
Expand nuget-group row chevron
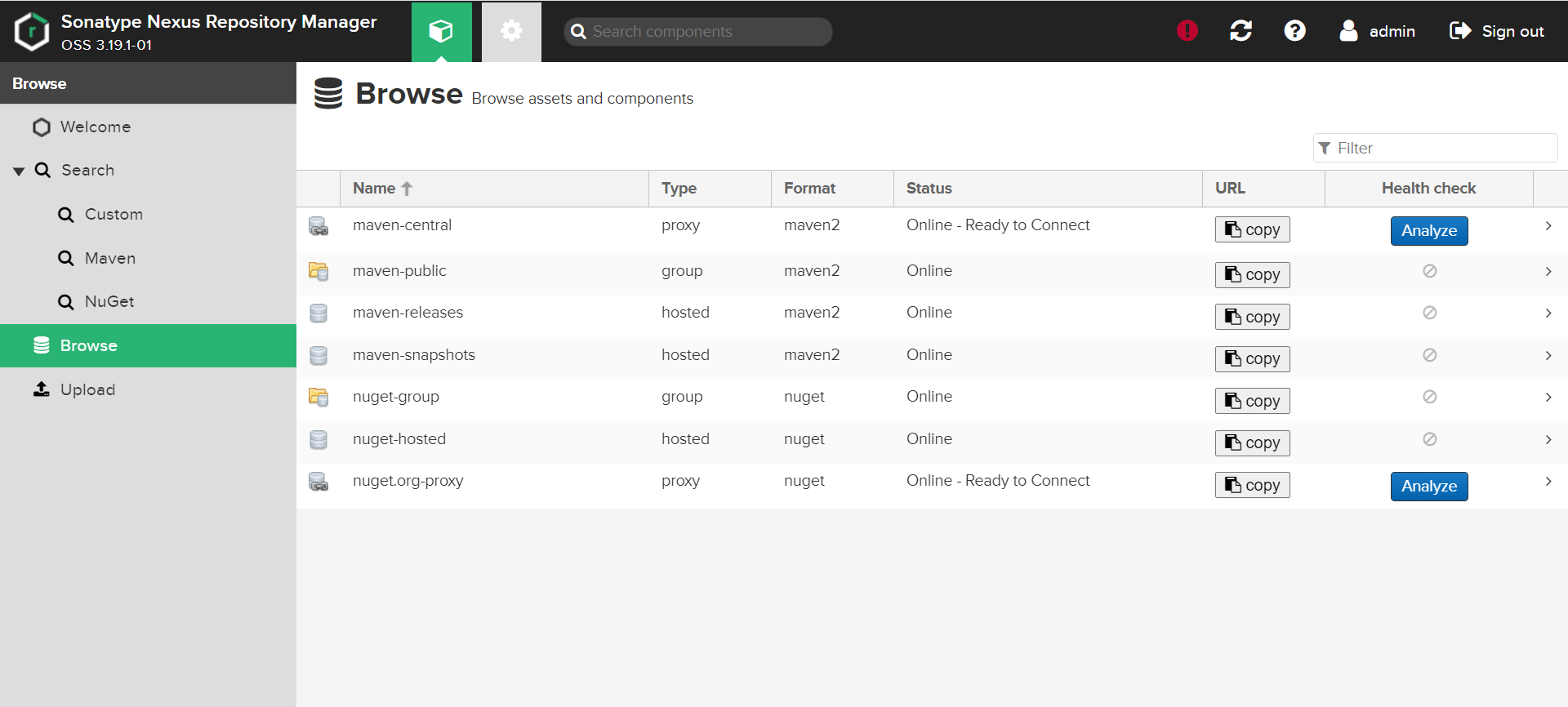coord(1548,397)
